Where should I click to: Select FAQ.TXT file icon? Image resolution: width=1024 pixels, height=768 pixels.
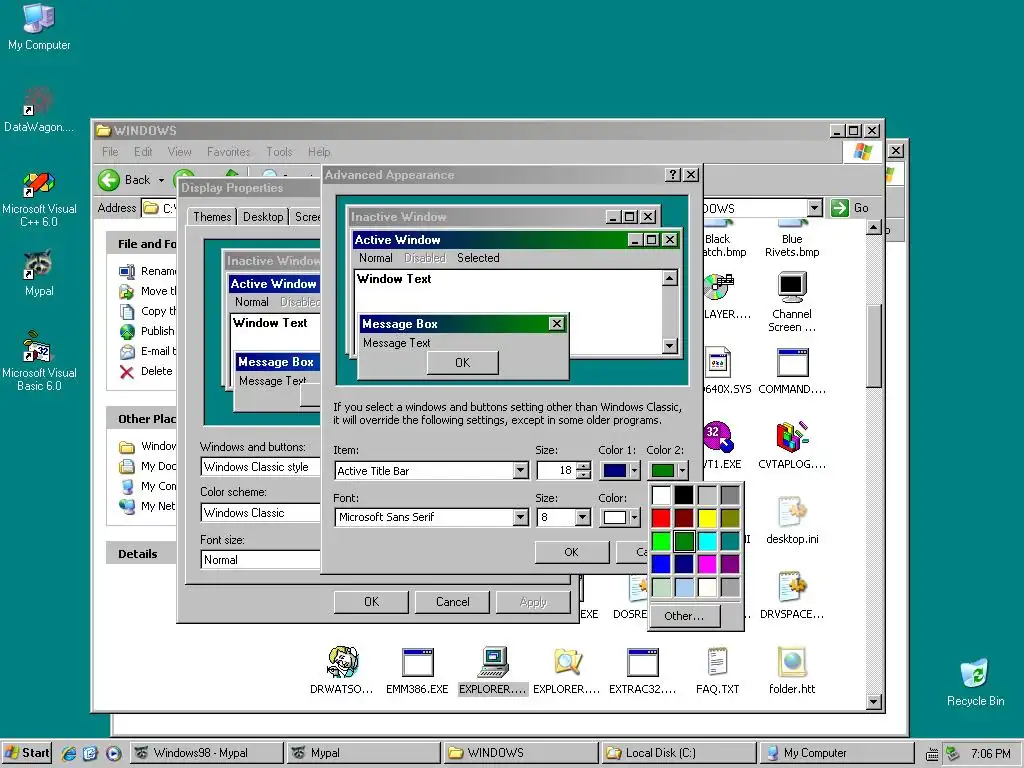click(717, 670)
